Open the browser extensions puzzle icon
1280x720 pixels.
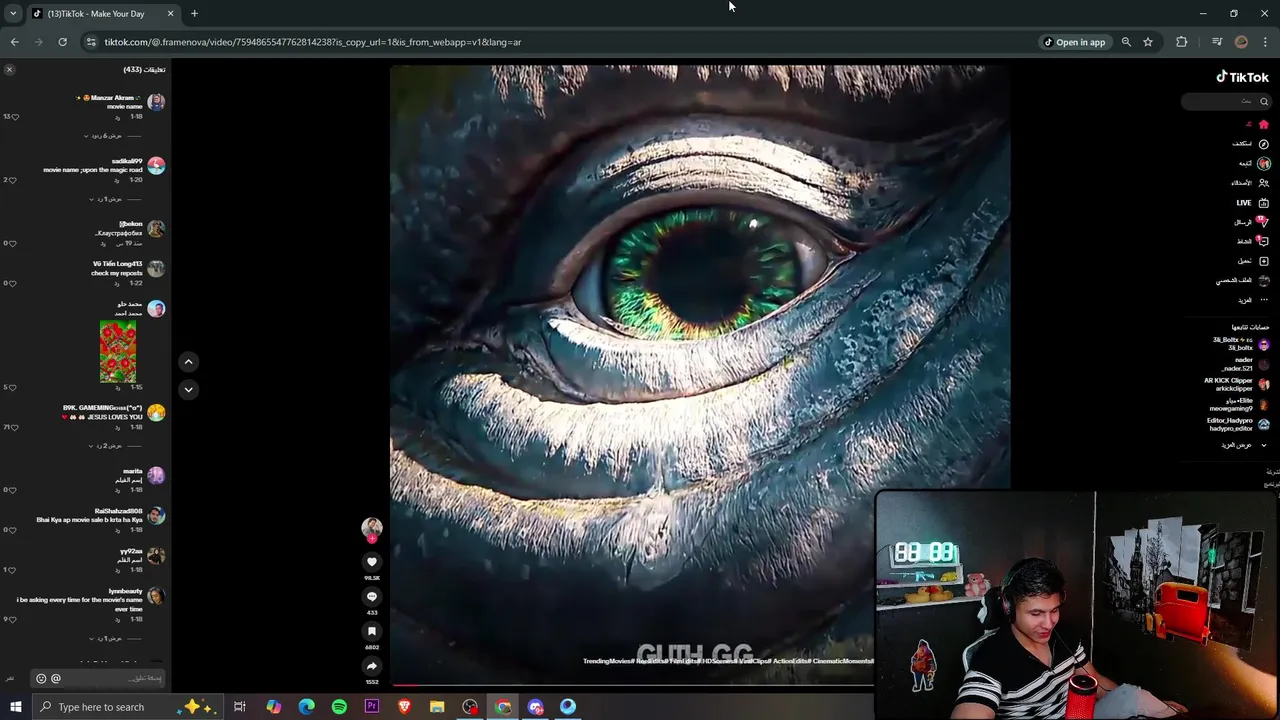(1182, 42)
